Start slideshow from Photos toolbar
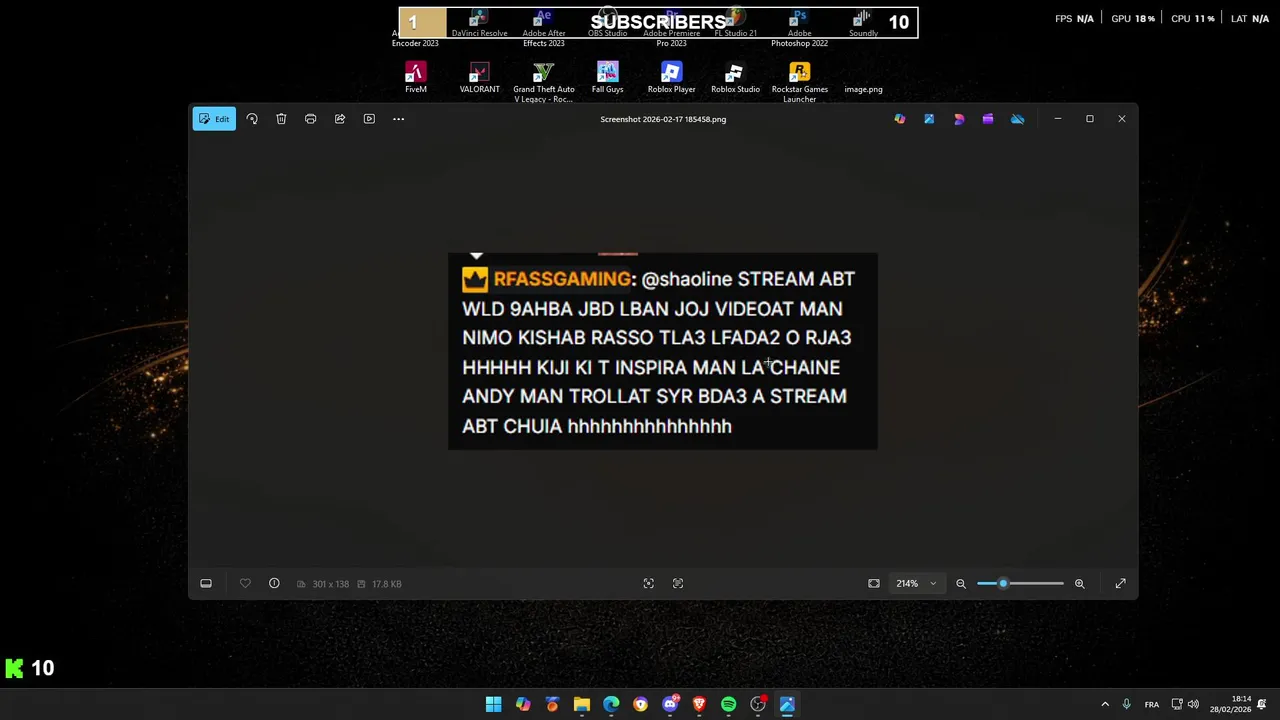Screen dimensions: 1280x720 (369, 119)
